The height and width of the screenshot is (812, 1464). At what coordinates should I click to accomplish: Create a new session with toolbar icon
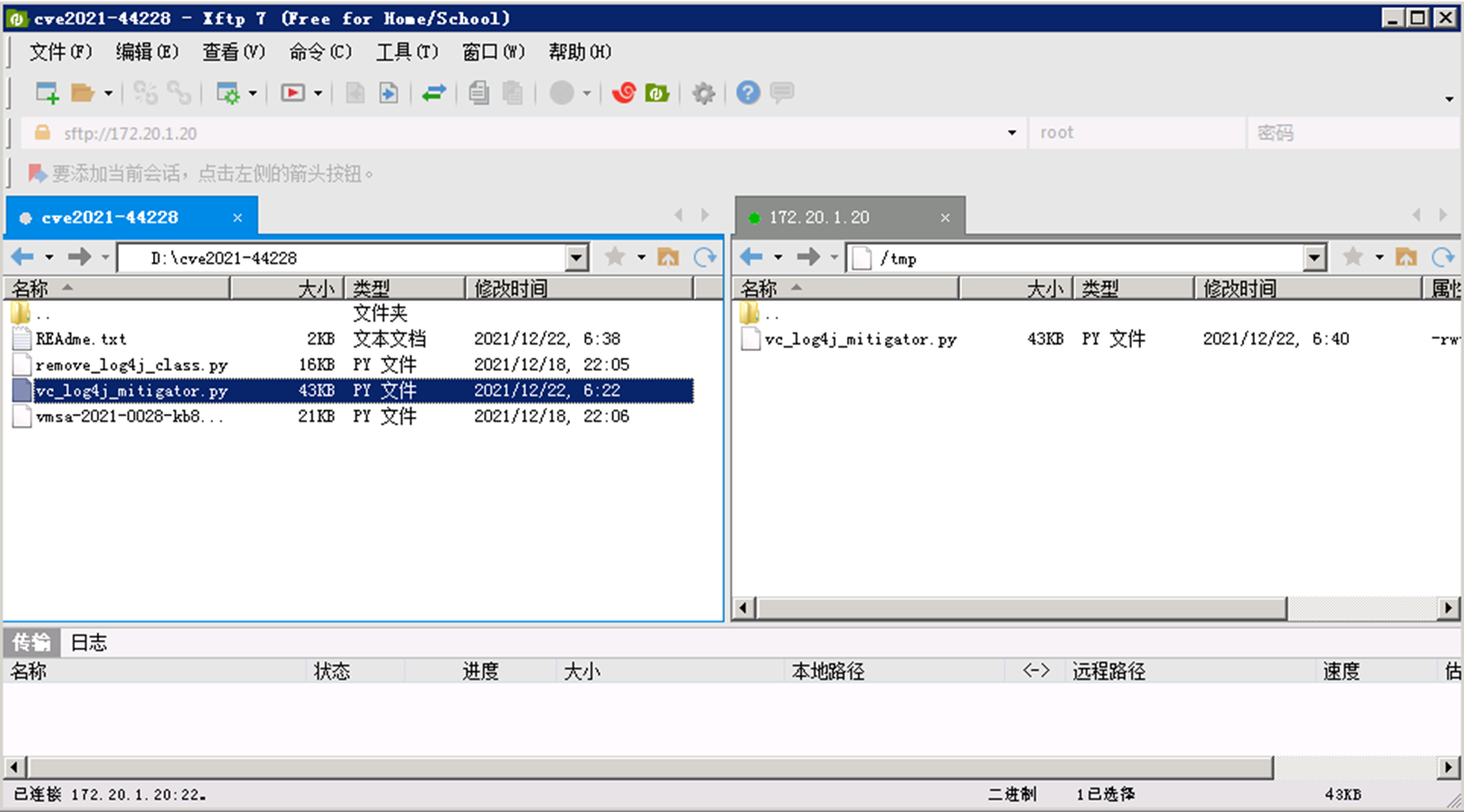(47, 93)
